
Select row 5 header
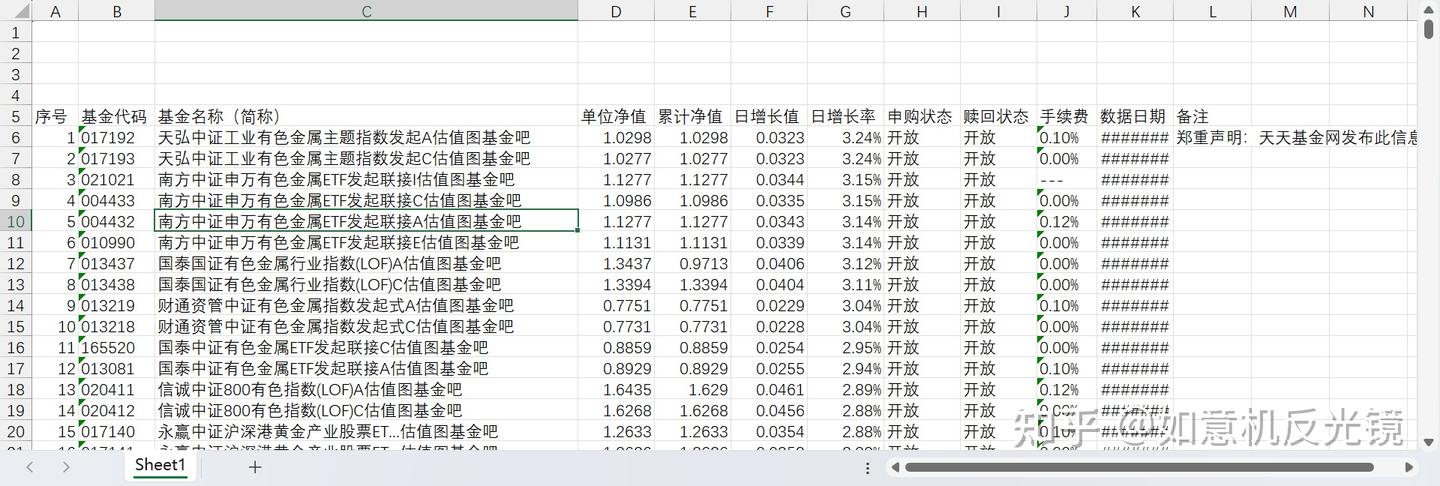(x=16, y=116)
